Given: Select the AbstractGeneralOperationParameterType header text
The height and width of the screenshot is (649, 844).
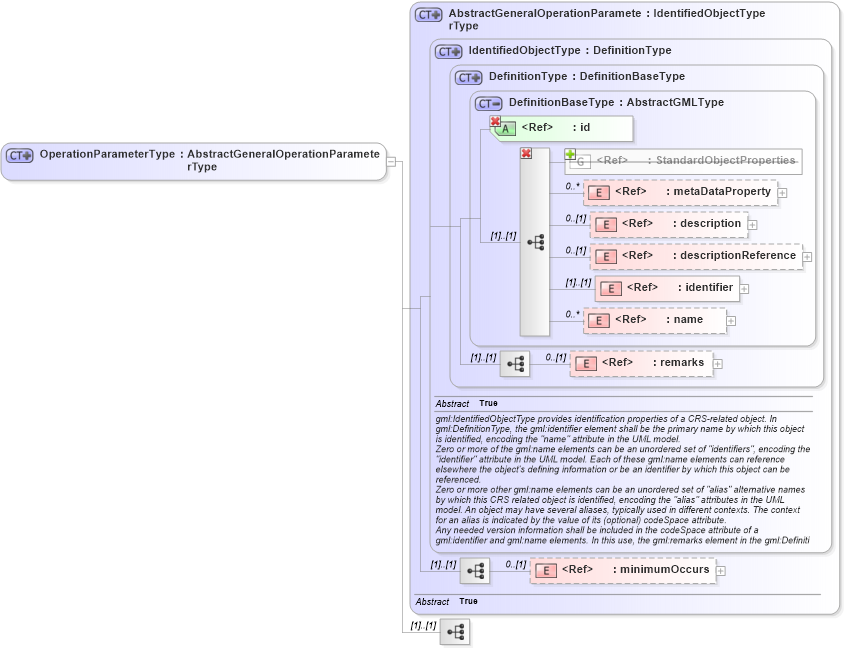Looking at the screenshot, I should point(607,19).
